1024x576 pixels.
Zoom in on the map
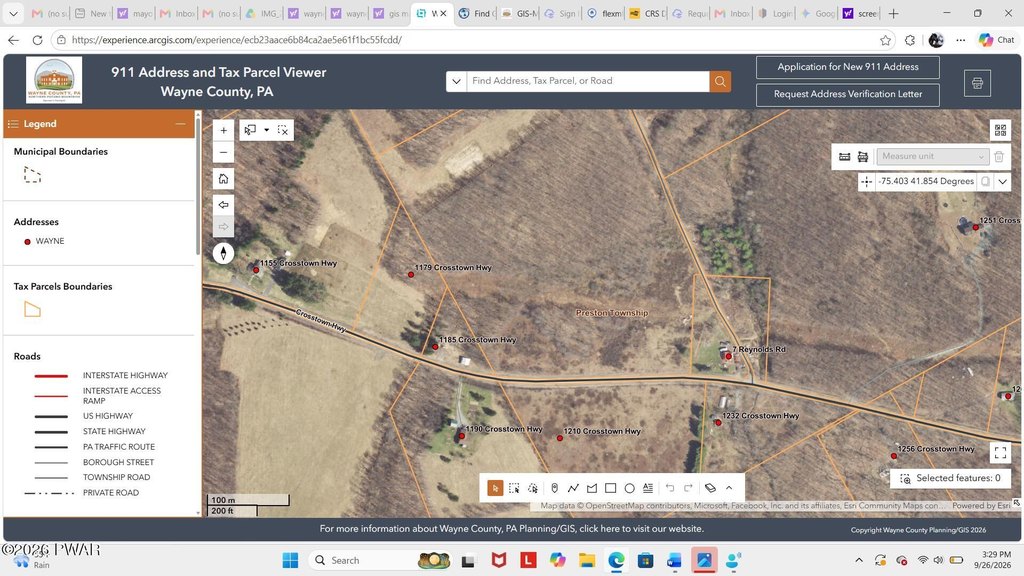[223, 130]
